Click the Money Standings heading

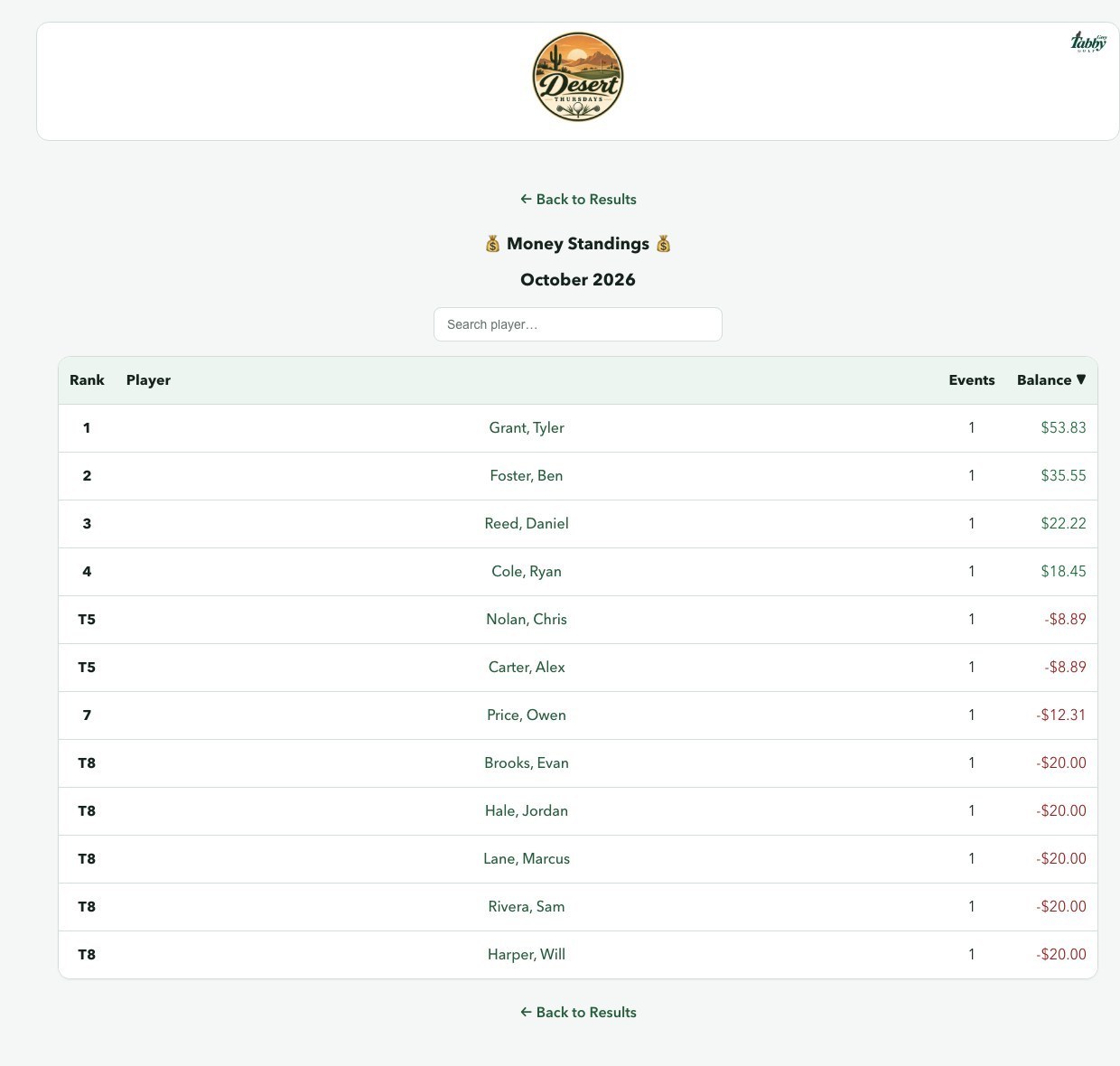[578, 244]
